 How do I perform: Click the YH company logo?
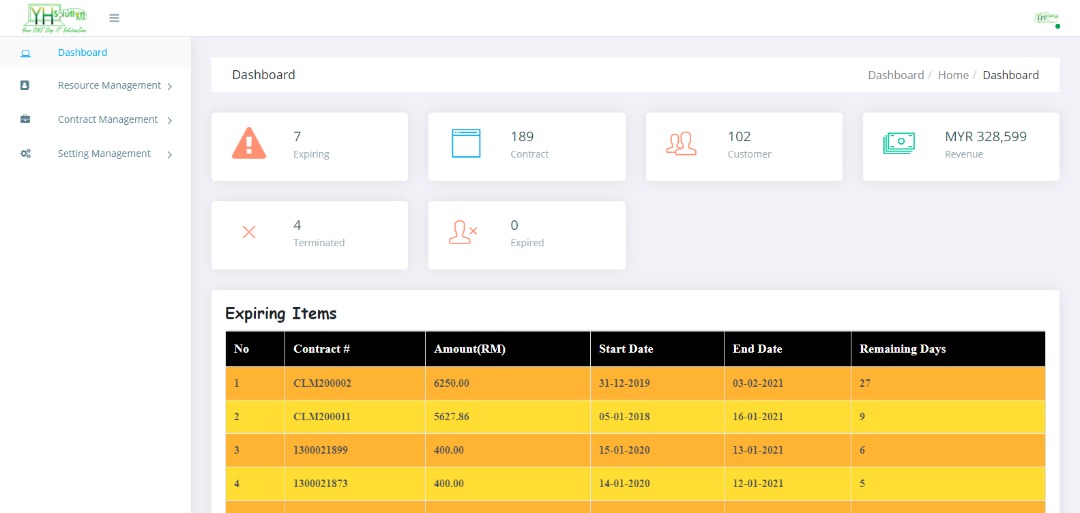click(x=56, y=18)
